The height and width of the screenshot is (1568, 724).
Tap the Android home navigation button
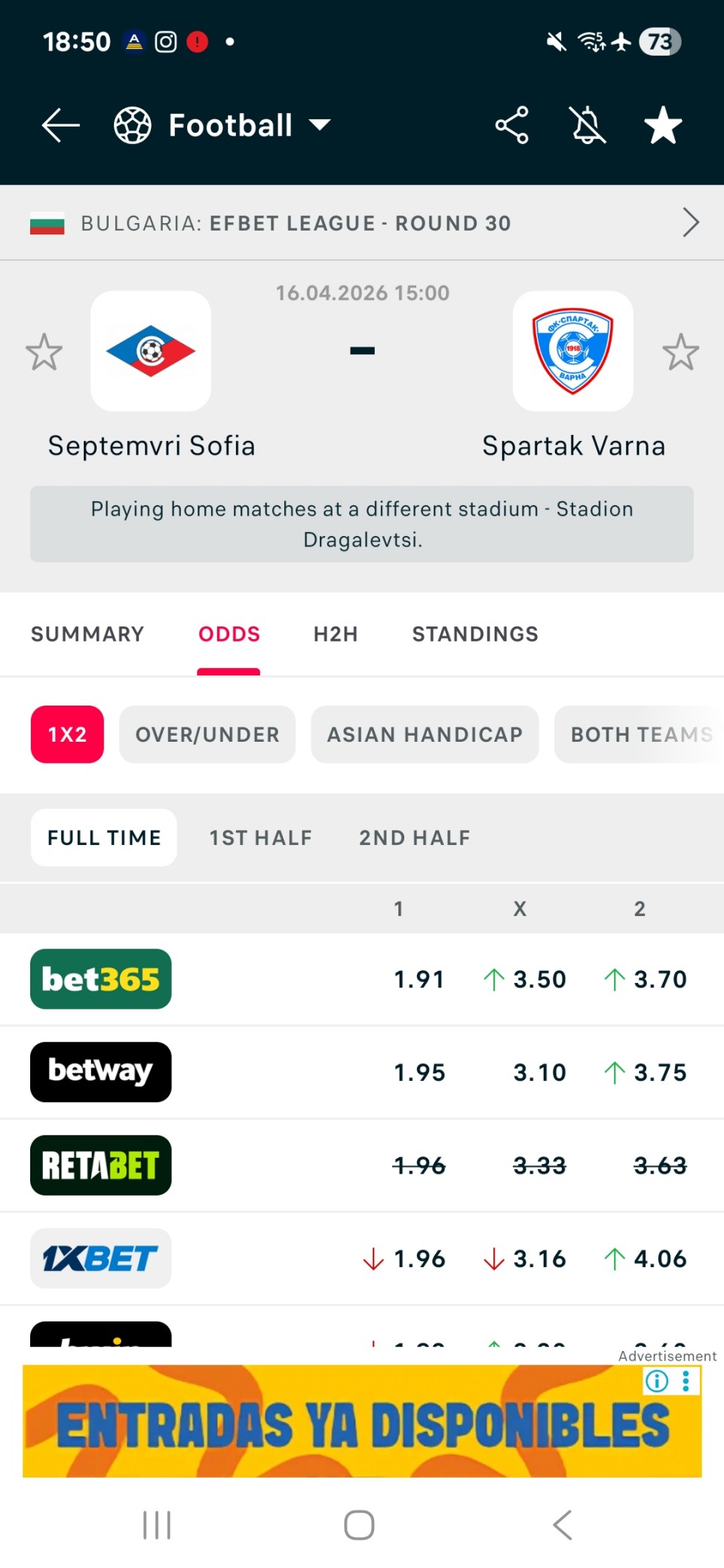coord(359,1525)
